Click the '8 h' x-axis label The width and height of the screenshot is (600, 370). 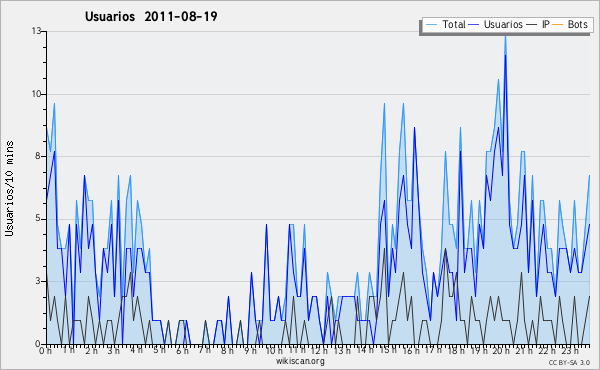click(x=227, y=350)
